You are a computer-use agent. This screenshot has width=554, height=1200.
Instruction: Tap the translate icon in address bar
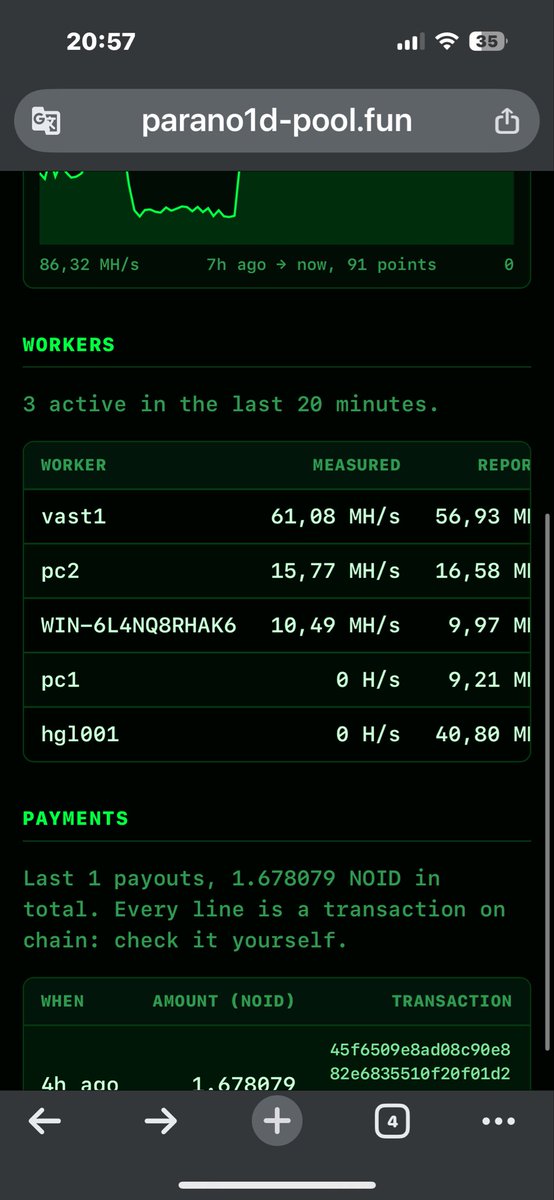pos(47,122)
